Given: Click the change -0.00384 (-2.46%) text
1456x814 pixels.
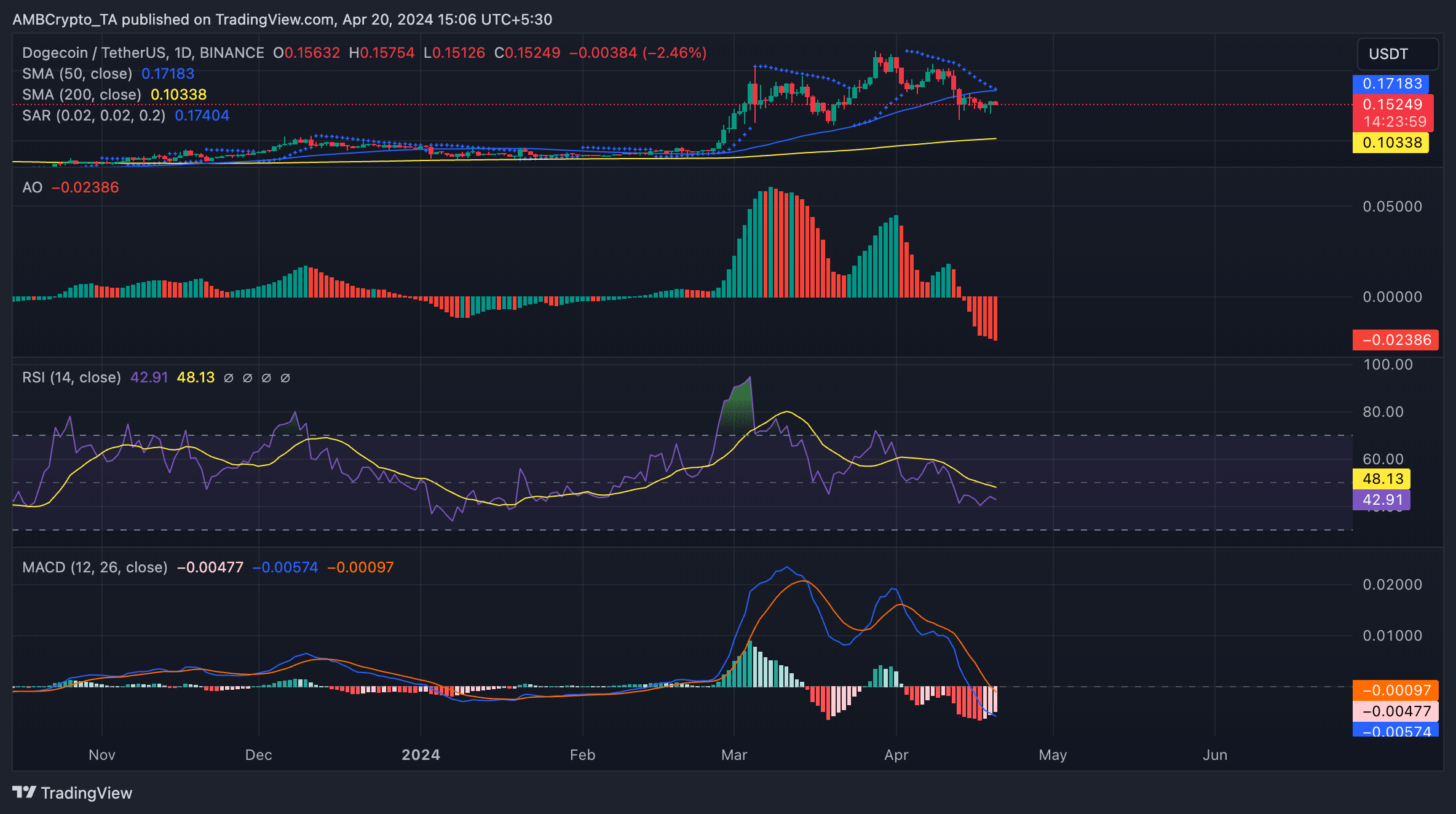Looking at the screenshot, I should 638,53.
